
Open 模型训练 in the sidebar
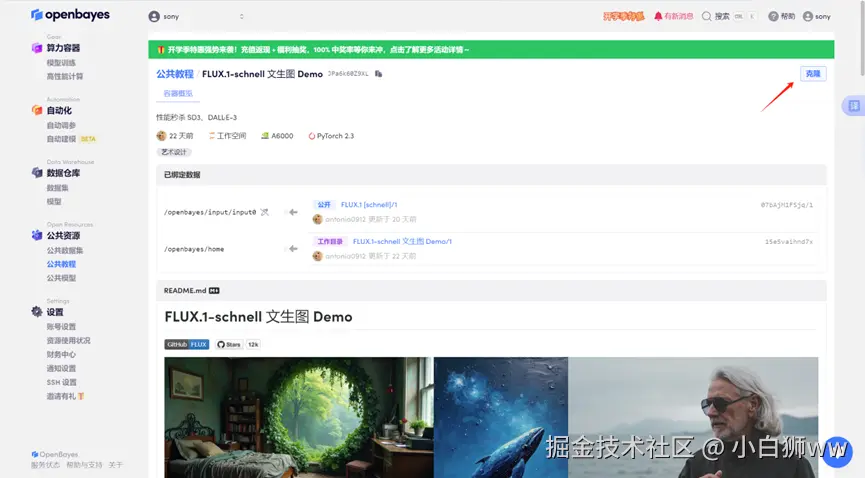click(x=61, y=63)
